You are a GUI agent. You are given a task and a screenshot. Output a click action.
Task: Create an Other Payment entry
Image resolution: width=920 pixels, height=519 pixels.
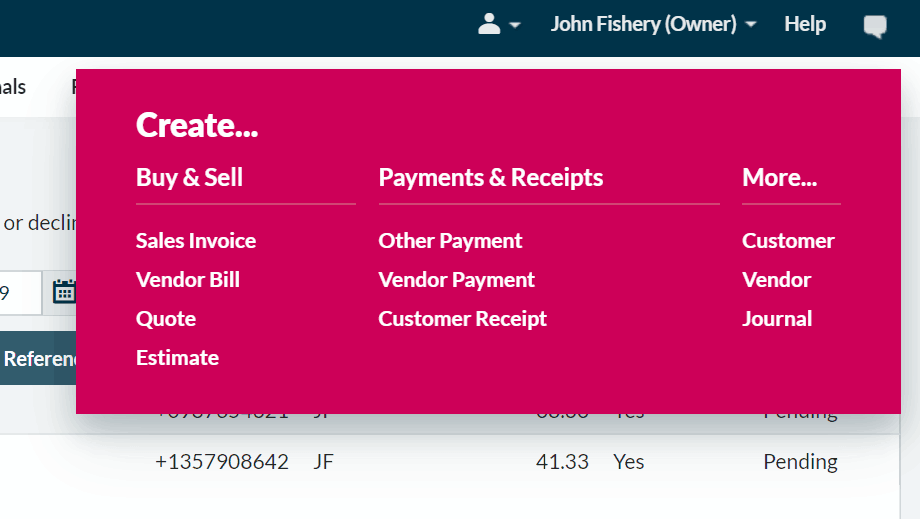450,241
